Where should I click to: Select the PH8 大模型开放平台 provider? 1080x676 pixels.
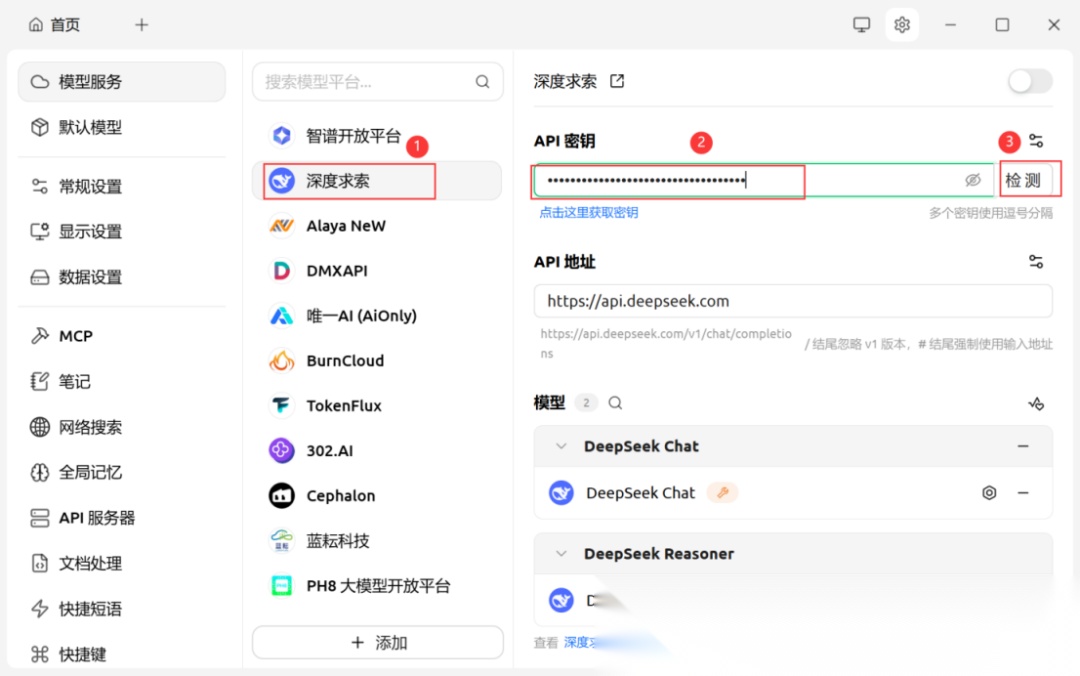click(377, 586)
